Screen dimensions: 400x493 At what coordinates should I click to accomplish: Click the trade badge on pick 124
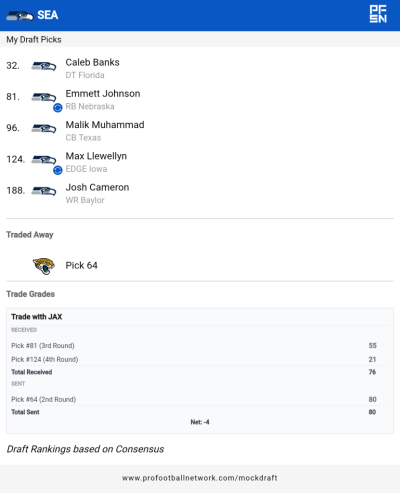tap(58, 170)
